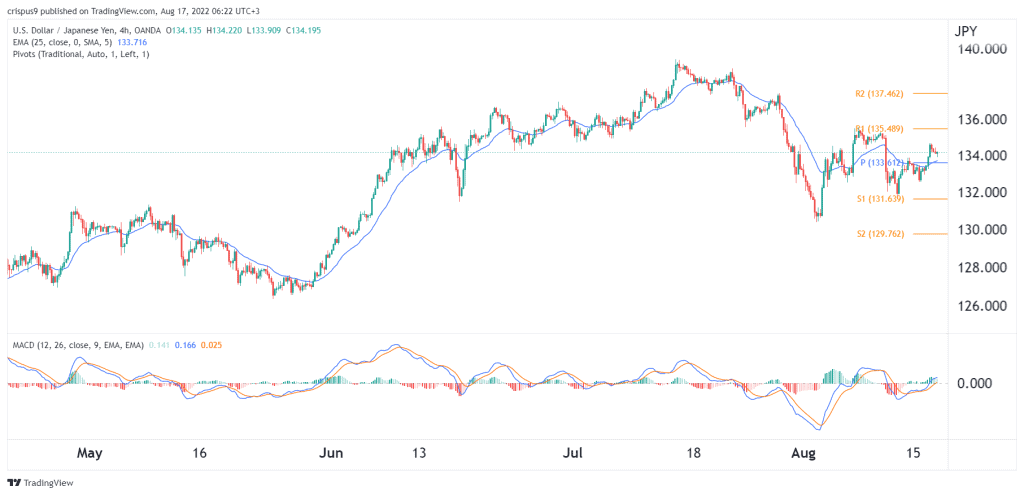1024x495 pixels.
Task: Click the May label on time axis
Action: (90, 453)
